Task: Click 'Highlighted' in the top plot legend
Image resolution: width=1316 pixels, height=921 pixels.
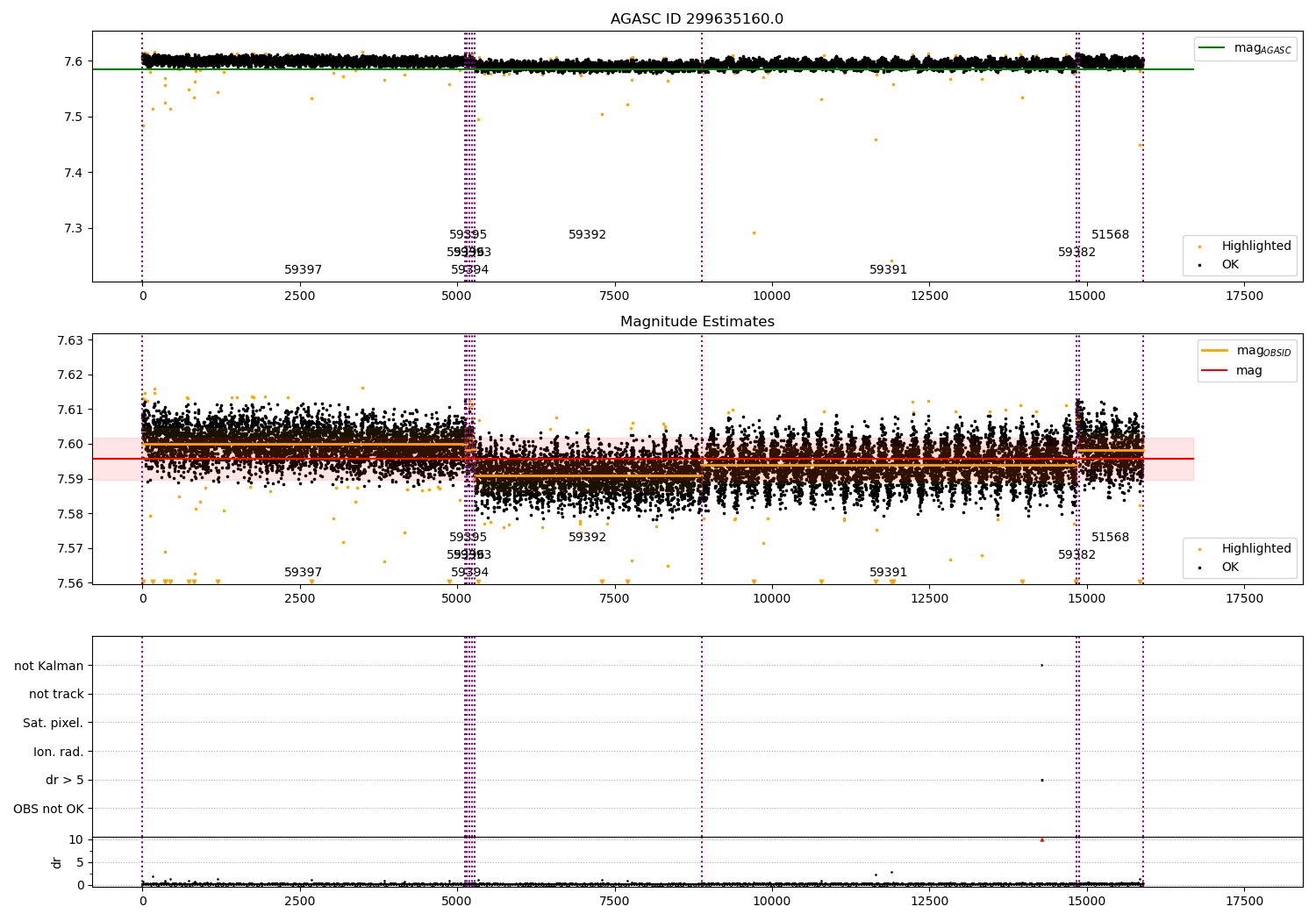Action: [1256, 246]
